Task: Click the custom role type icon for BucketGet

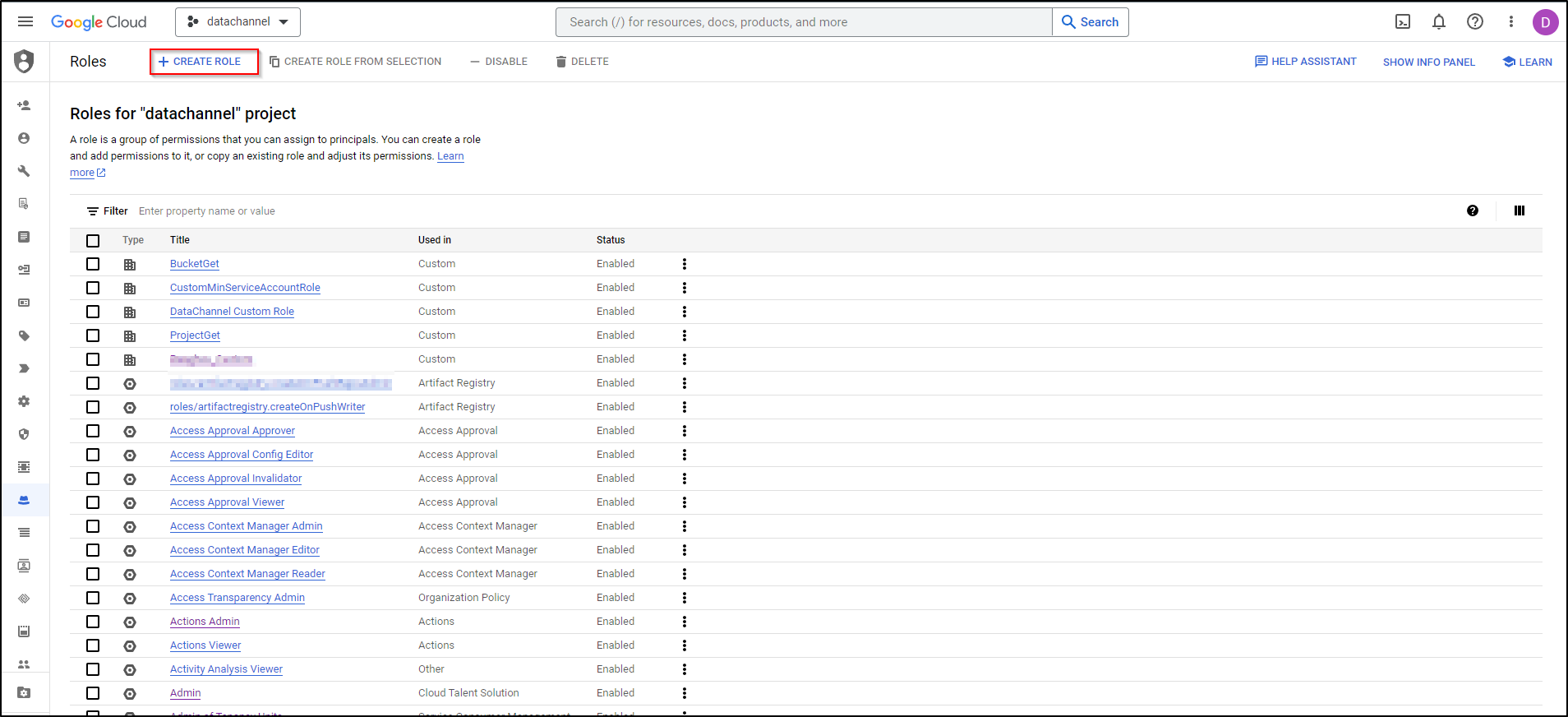Action: [x=130, y=265]
